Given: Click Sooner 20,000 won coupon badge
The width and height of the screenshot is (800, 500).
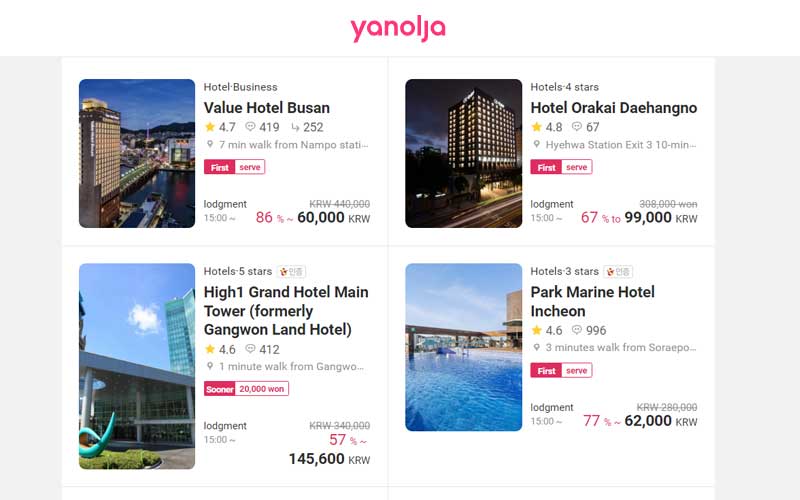Looking at the screenshot, I should tap(246, 389).
